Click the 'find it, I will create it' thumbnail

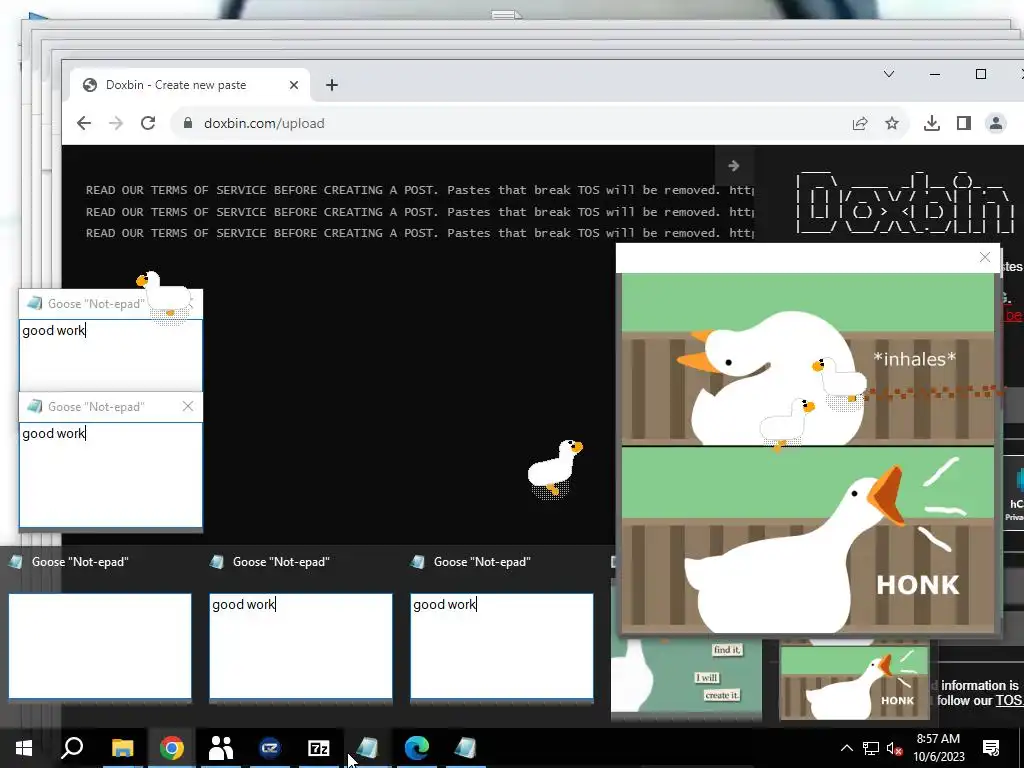686,677
